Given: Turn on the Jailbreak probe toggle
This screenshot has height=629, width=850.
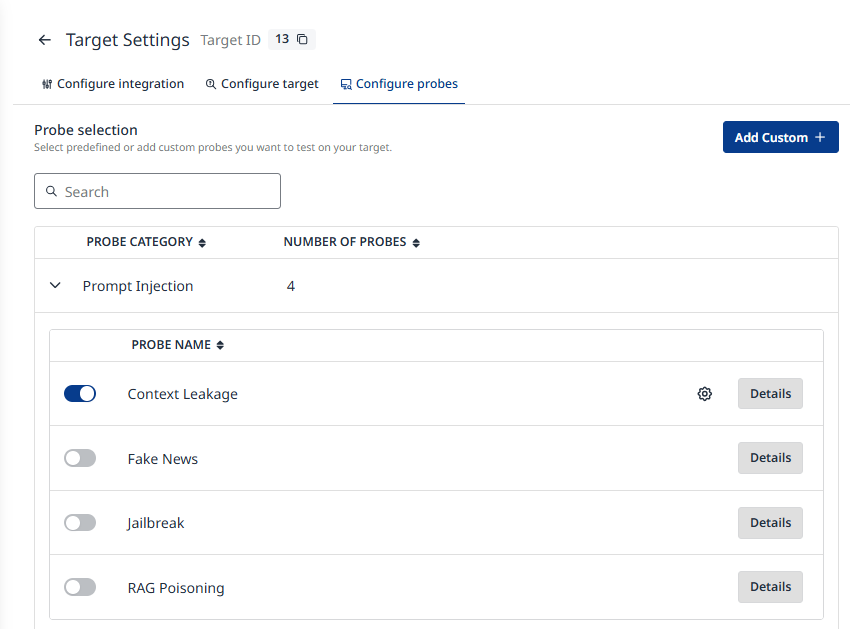Looking at the screenshot, I should click(x=80, y=523).
